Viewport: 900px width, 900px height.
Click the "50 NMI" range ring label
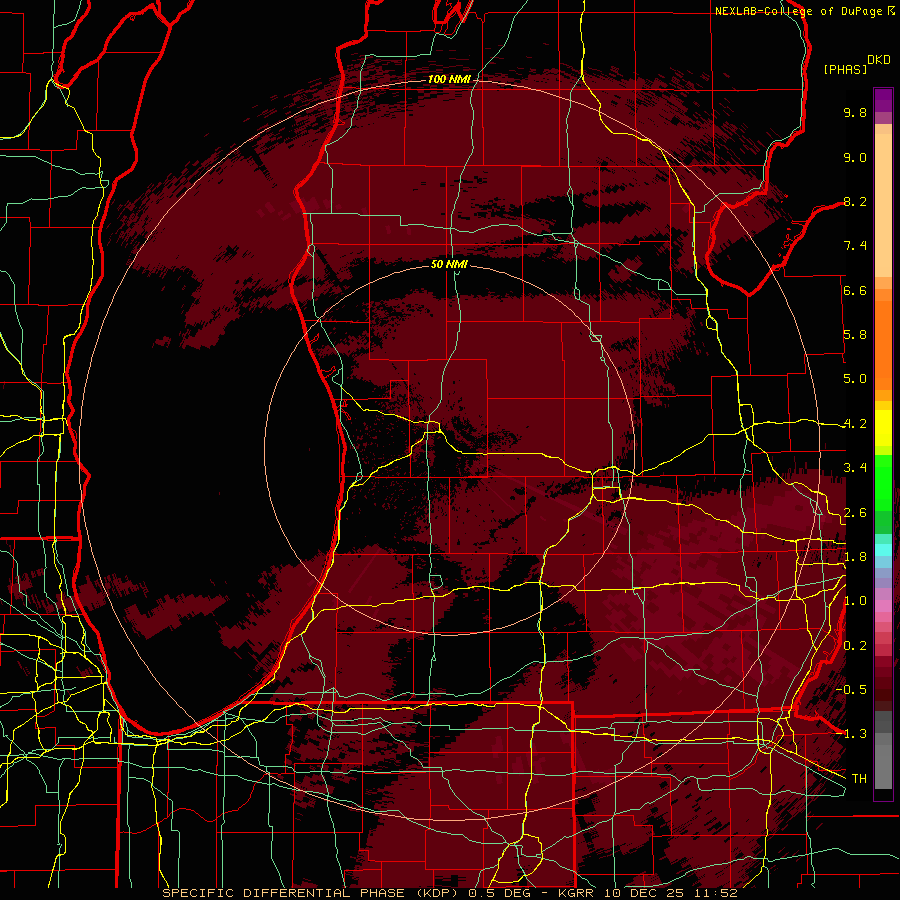tap(449, 264)
